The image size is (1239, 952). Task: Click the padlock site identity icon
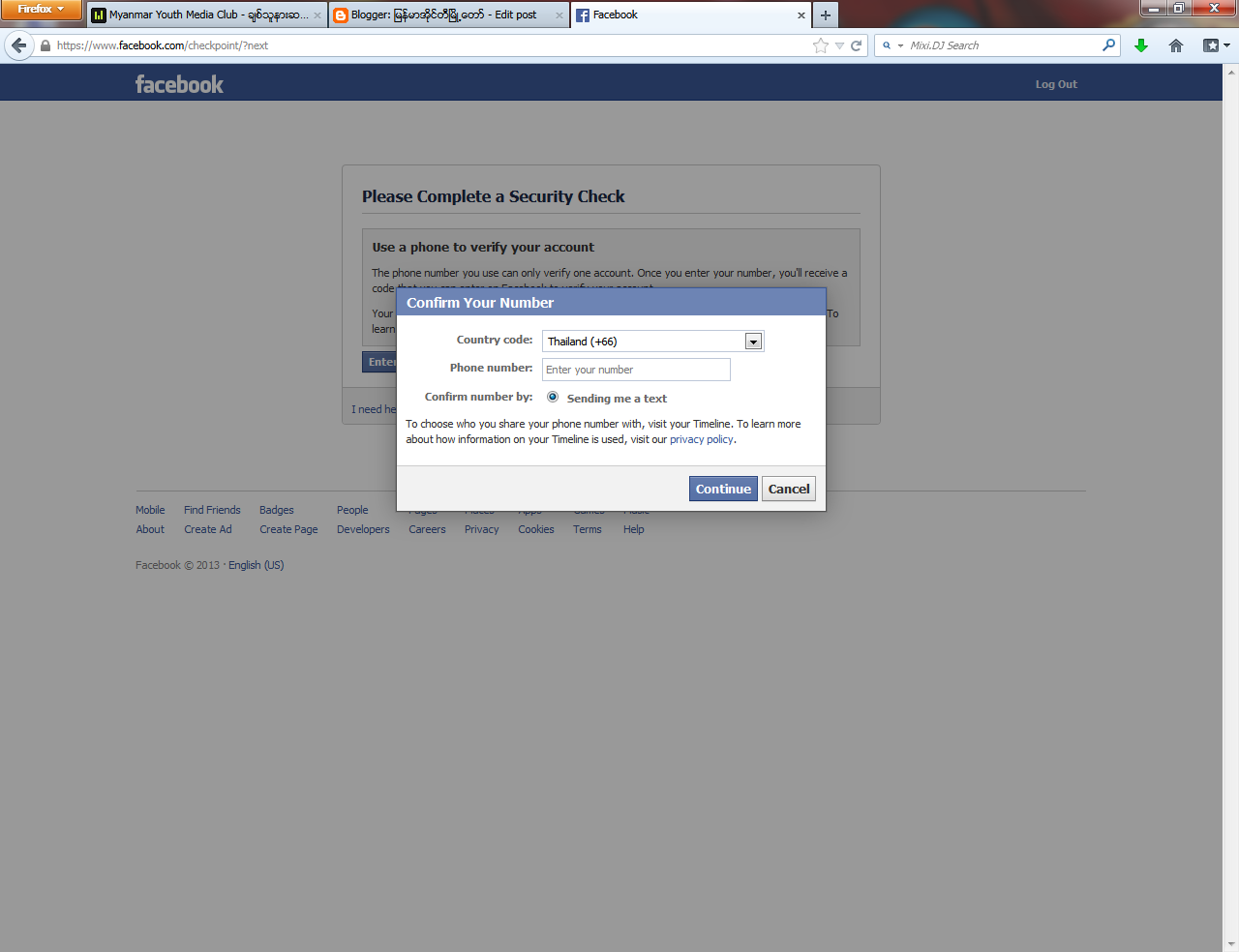(45, 45)
